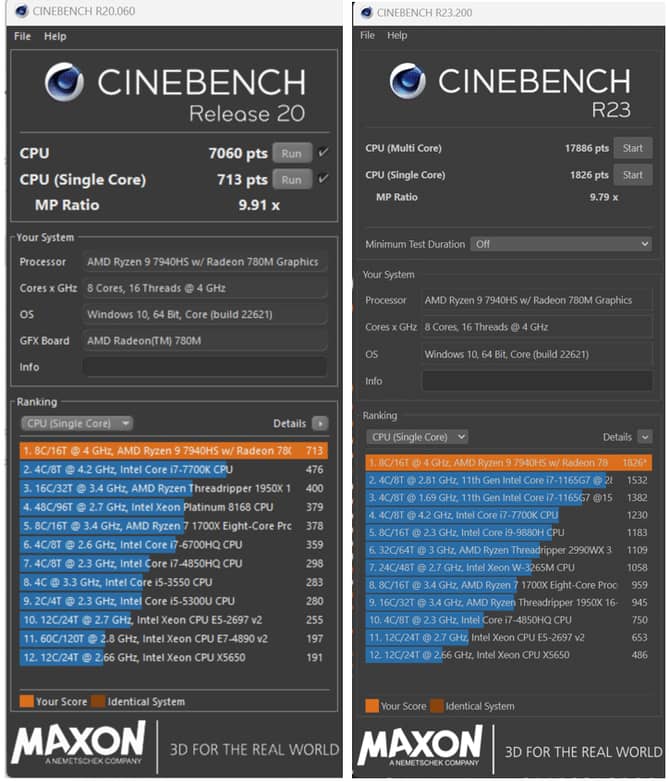Select Core i5-3550 row scoring 283
Screen dimensions: 670x782
coord(174,582)
